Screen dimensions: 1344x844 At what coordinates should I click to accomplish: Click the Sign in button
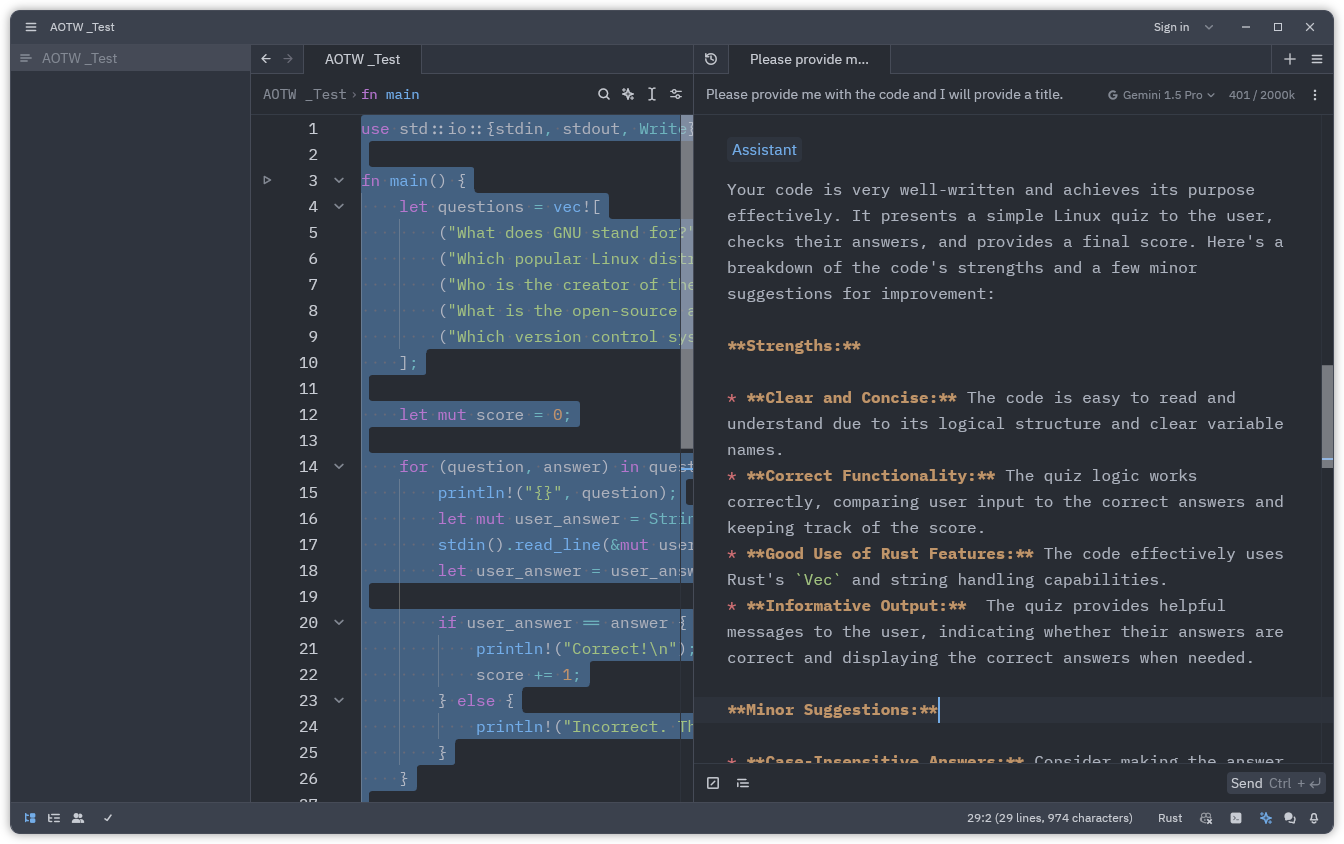[1171, 27]
